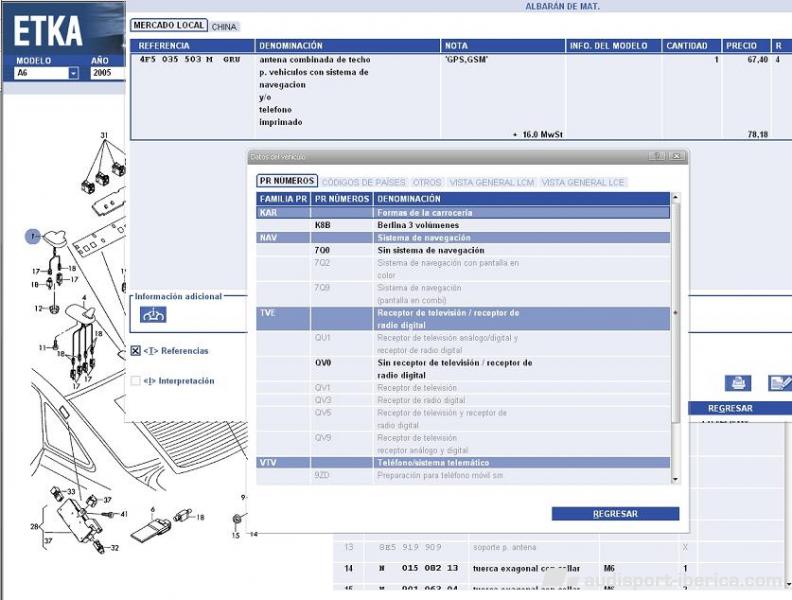Select the Denominación column header in parts table
This screenshot has height=600, width=792.
click(348, 45)
